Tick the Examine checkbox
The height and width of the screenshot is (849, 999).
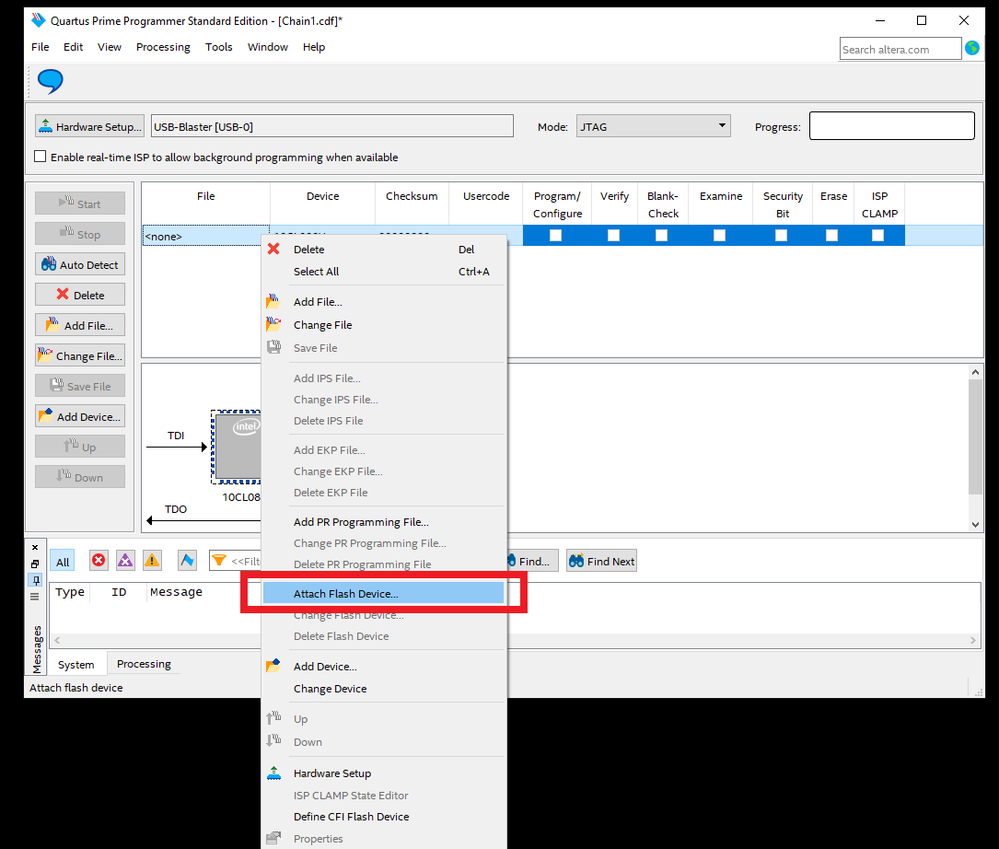[720, 236]
